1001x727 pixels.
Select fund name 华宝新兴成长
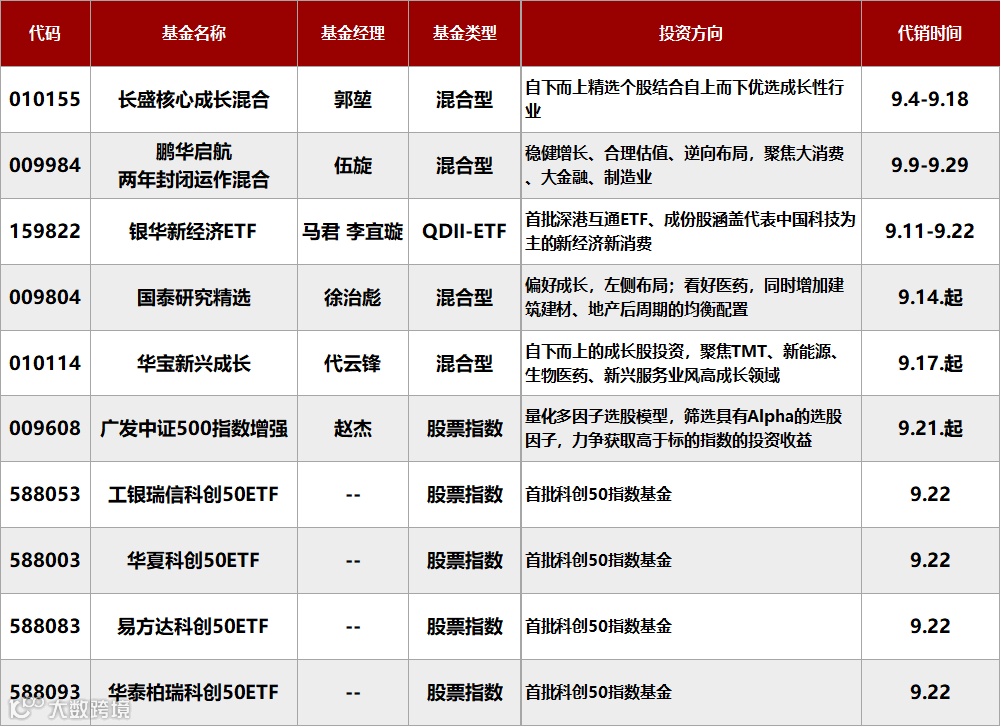coord(193,363)
